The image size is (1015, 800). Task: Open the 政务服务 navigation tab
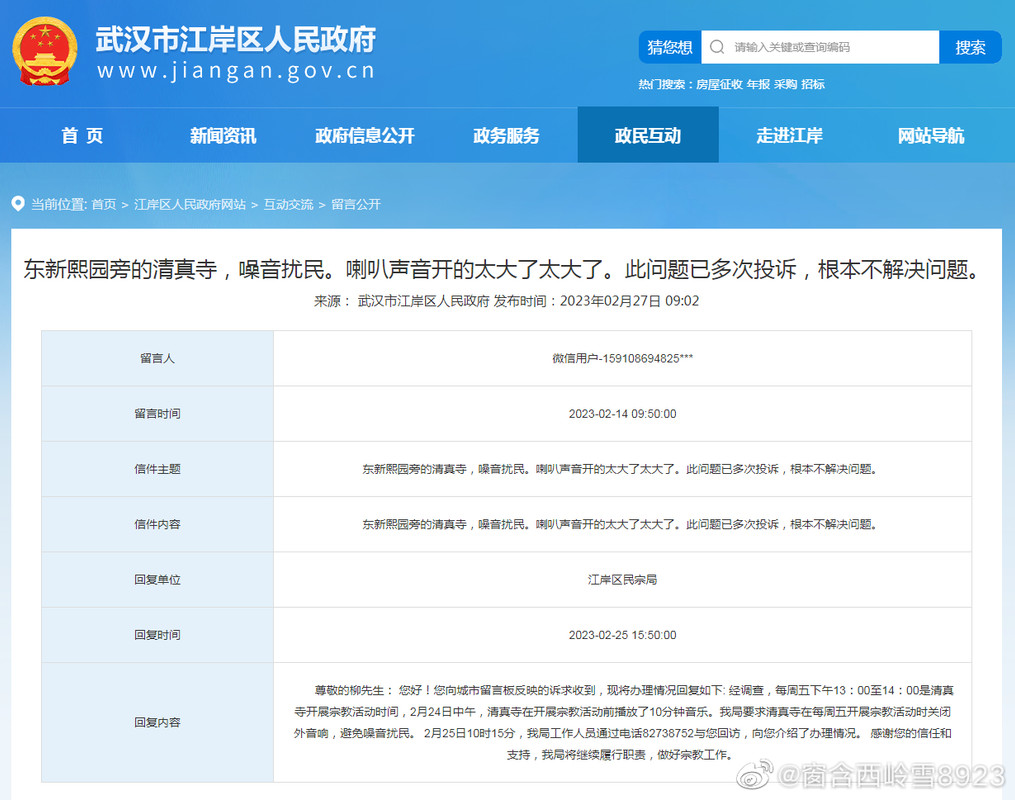tap(506, 135)
